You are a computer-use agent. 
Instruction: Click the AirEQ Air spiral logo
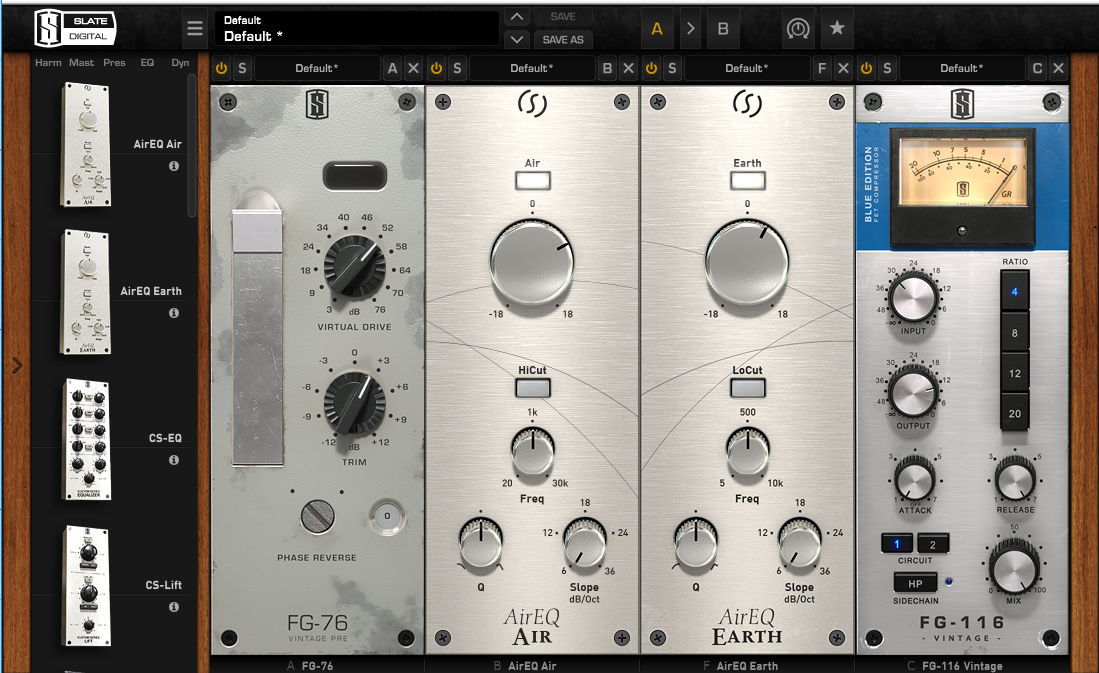[x=533, y=104]
